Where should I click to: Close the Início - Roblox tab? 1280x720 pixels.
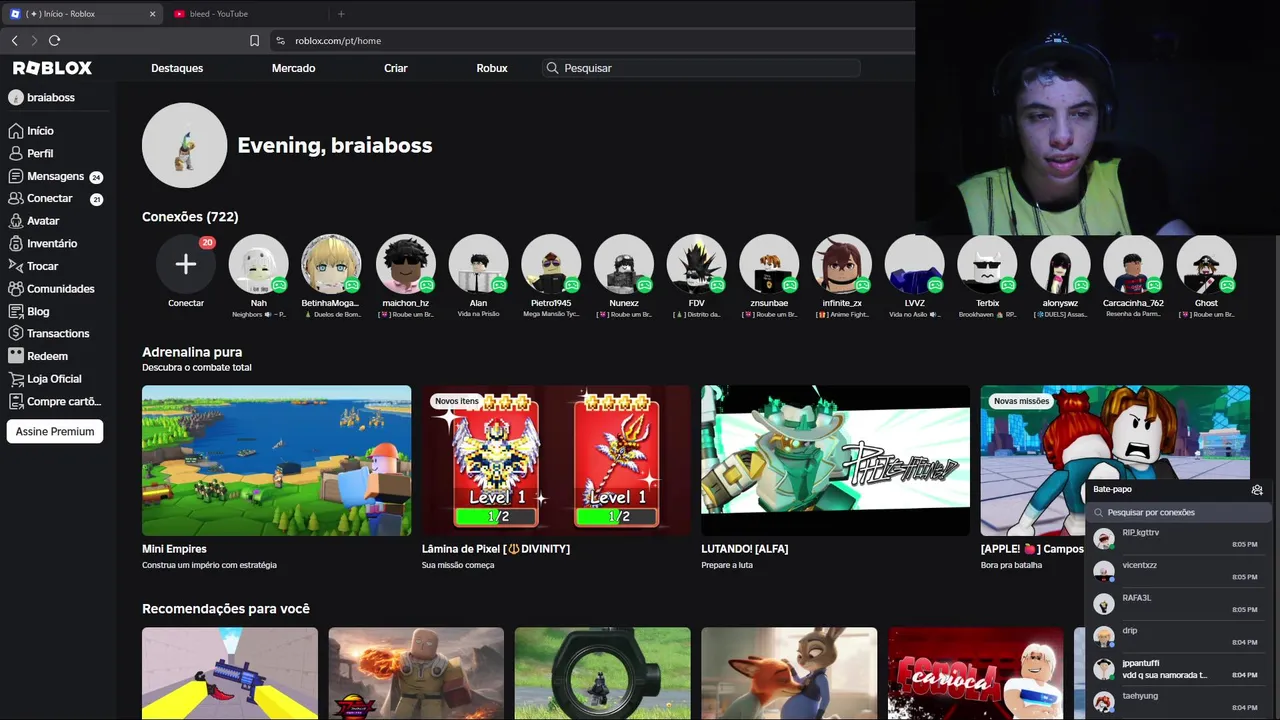(x=152, y=14)
